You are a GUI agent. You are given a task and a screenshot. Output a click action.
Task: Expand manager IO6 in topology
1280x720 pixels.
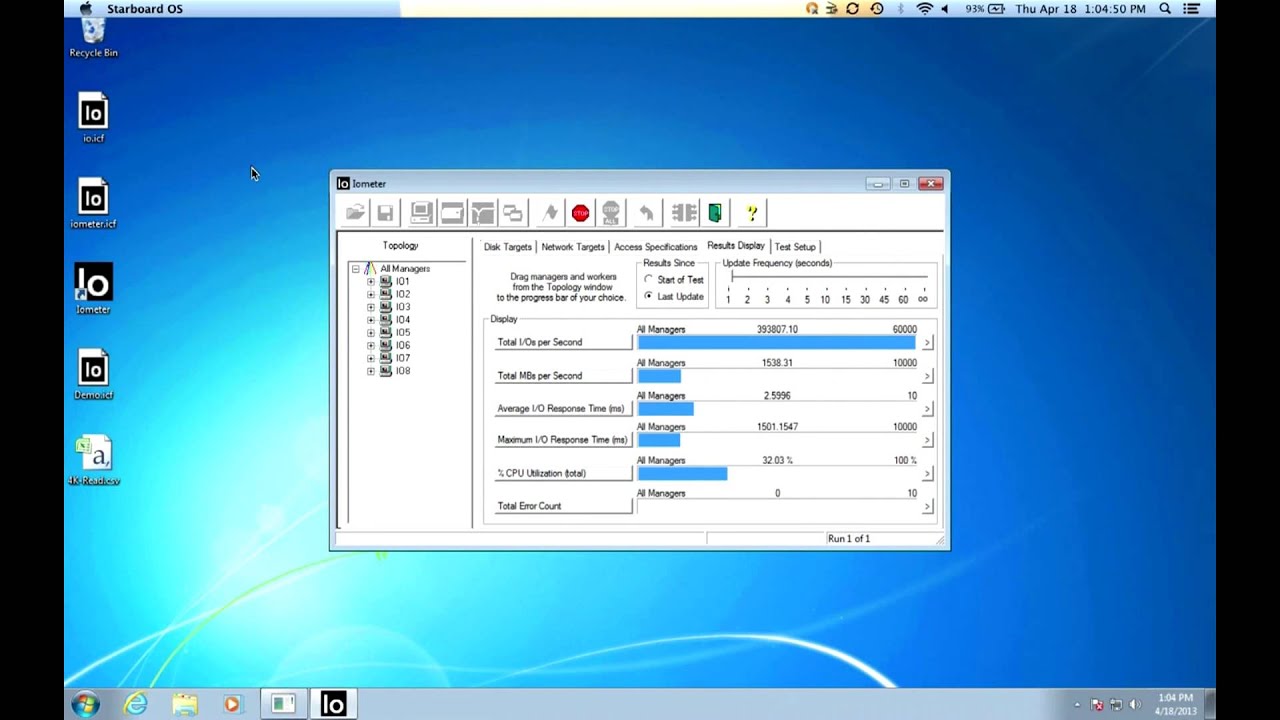pyautogui.click(x=371, y=345)
